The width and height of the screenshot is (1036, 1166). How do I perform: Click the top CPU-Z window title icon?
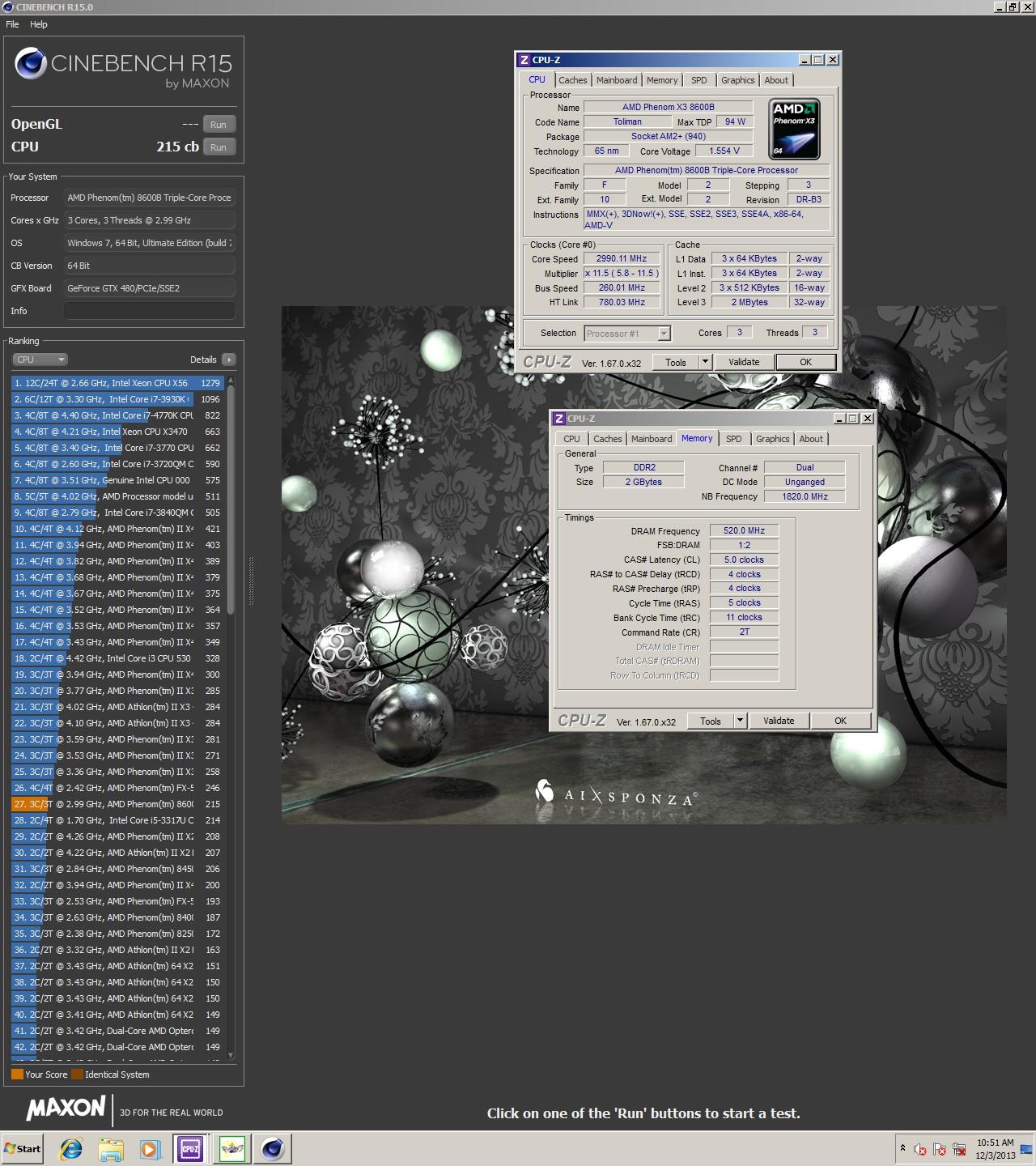(x=524, y=60)
